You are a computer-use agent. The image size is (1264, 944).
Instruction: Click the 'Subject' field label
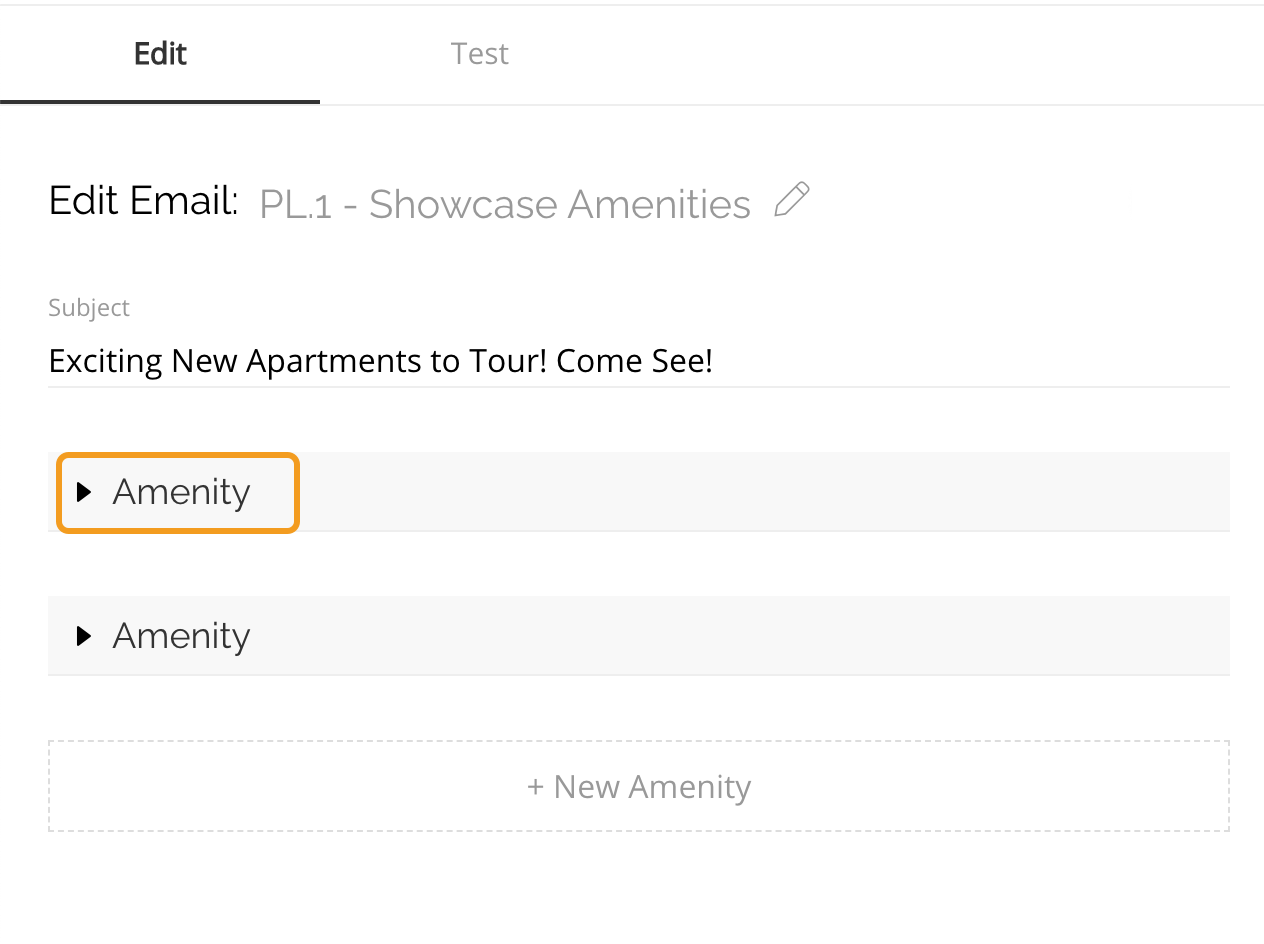coord(89,308)
